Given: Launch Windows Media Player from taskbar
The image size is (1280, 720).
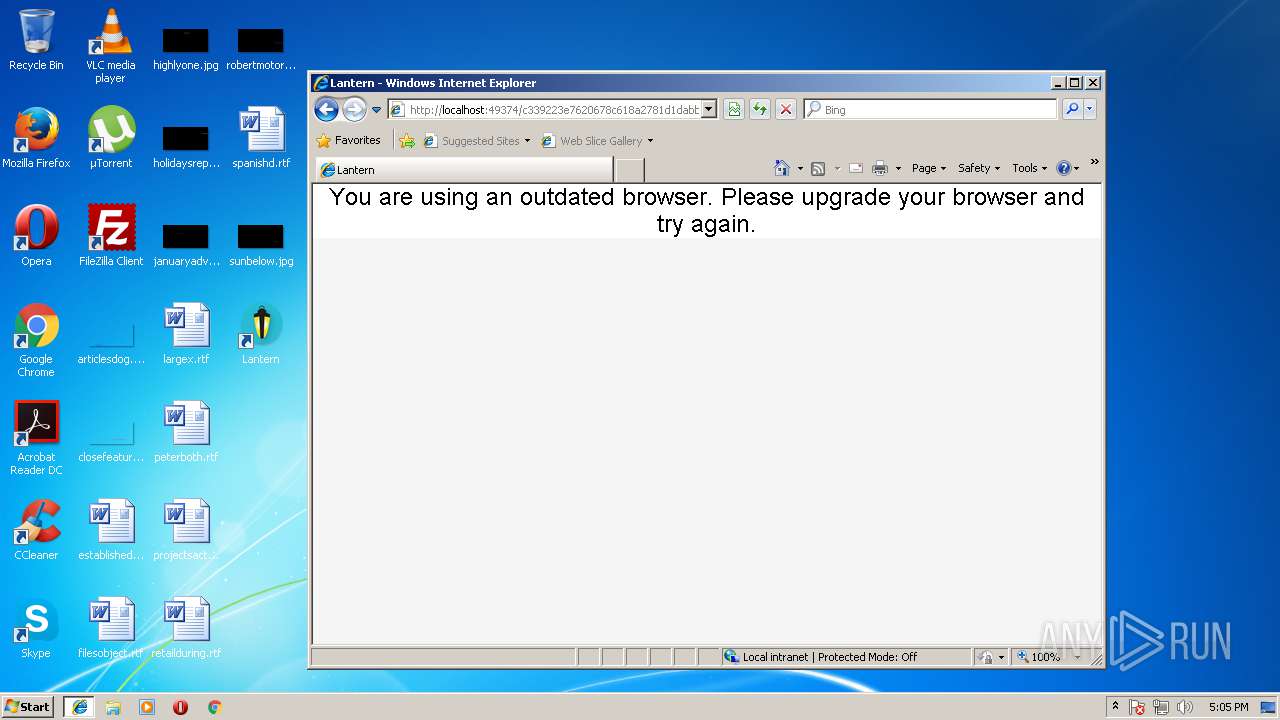Looking at the screenshot, I should pyautogui.click(x=147, y=707).
